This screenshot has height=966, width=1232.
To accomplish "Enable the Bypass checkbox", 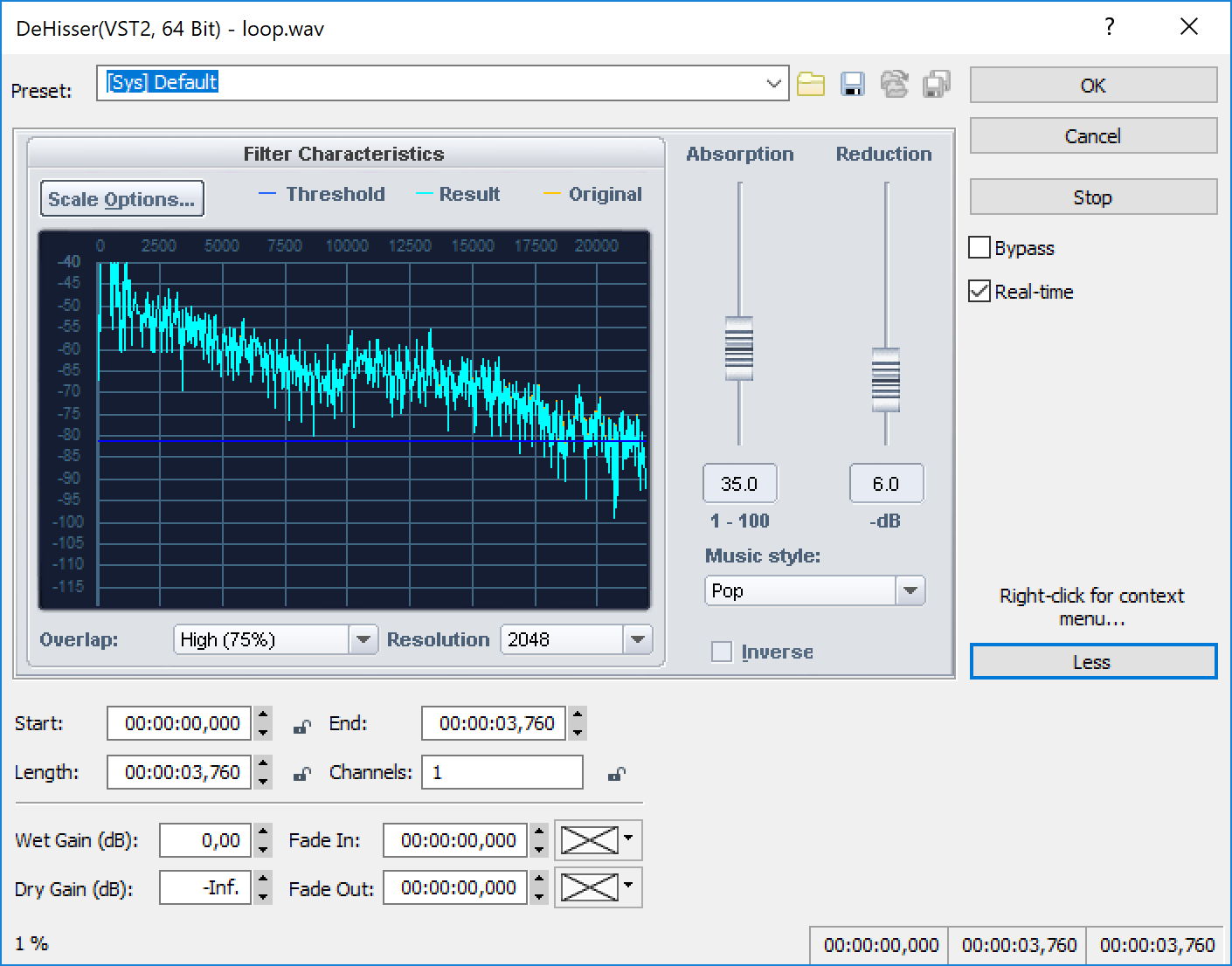I will click(979, 248).
